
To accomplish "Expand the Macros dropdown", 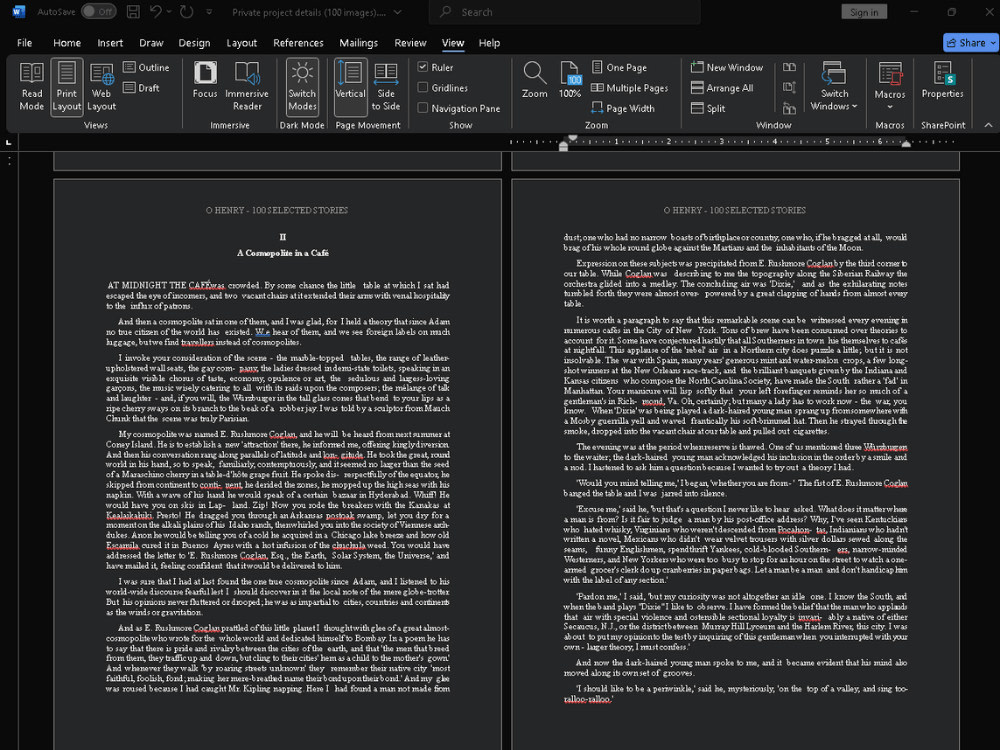I will click(890, 107).
